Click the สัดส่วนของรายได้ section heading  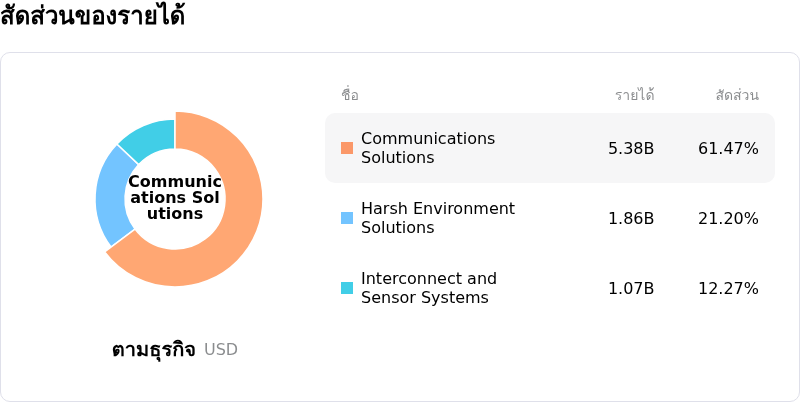point(92,15)
